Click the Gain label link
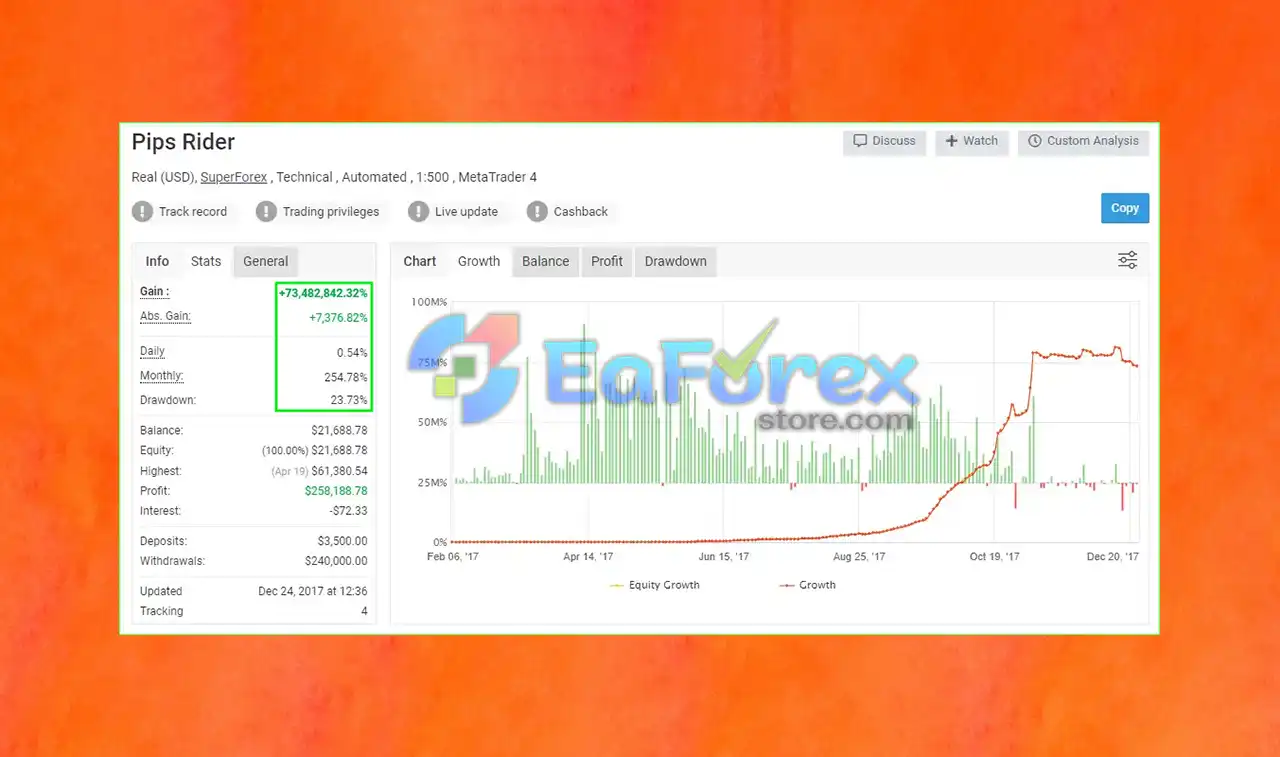 pos(154,292)
